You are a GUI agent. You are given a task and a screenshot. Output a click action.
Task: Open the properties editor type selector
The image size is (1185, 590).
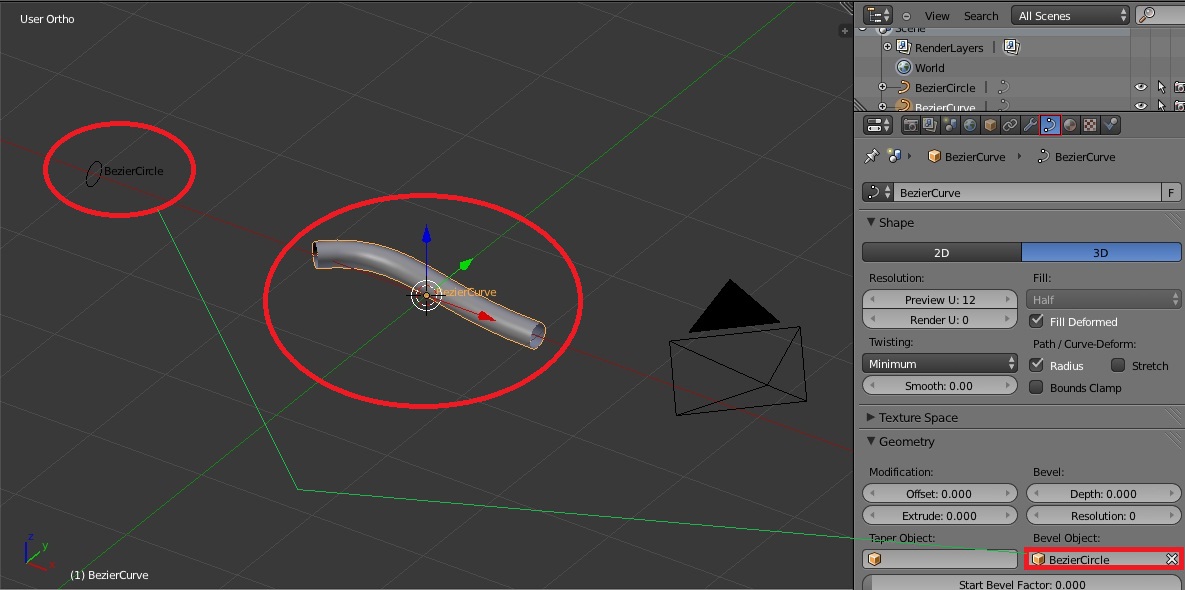point(877,125)
